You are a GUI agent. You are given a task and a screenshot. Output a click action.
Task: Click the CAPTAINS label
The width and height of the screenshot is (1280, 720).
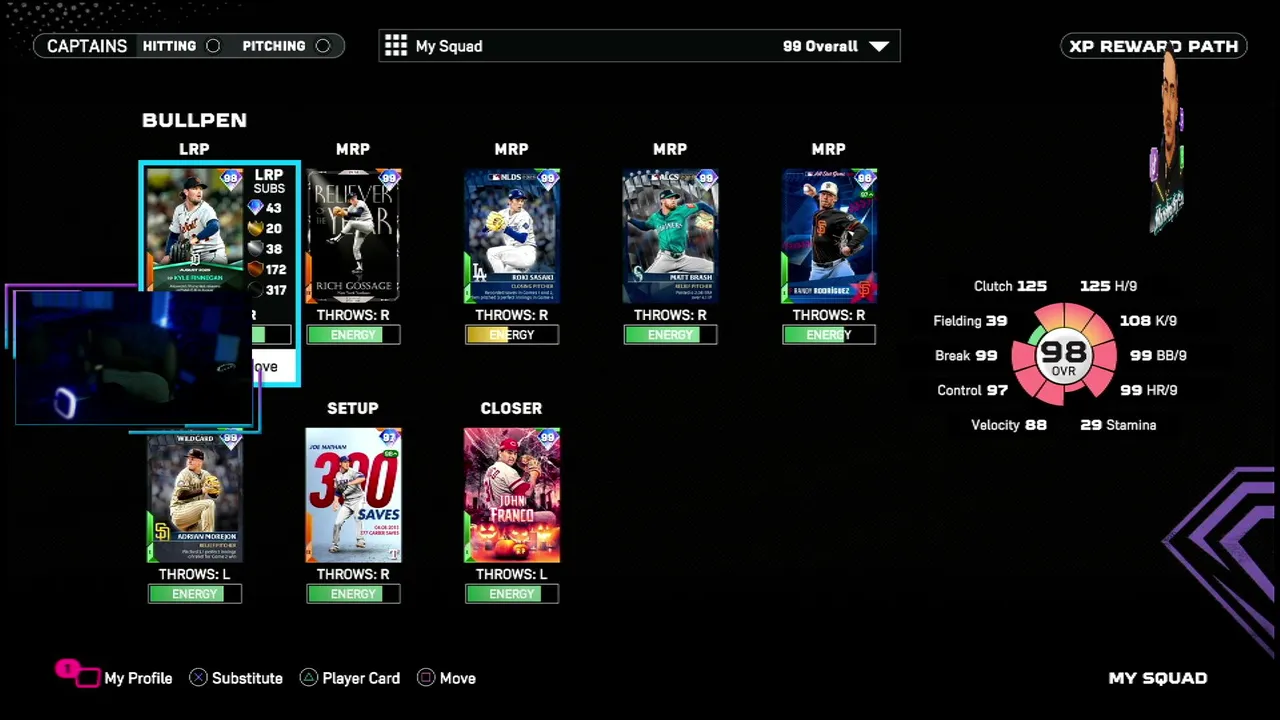click(x=87, y=46)
